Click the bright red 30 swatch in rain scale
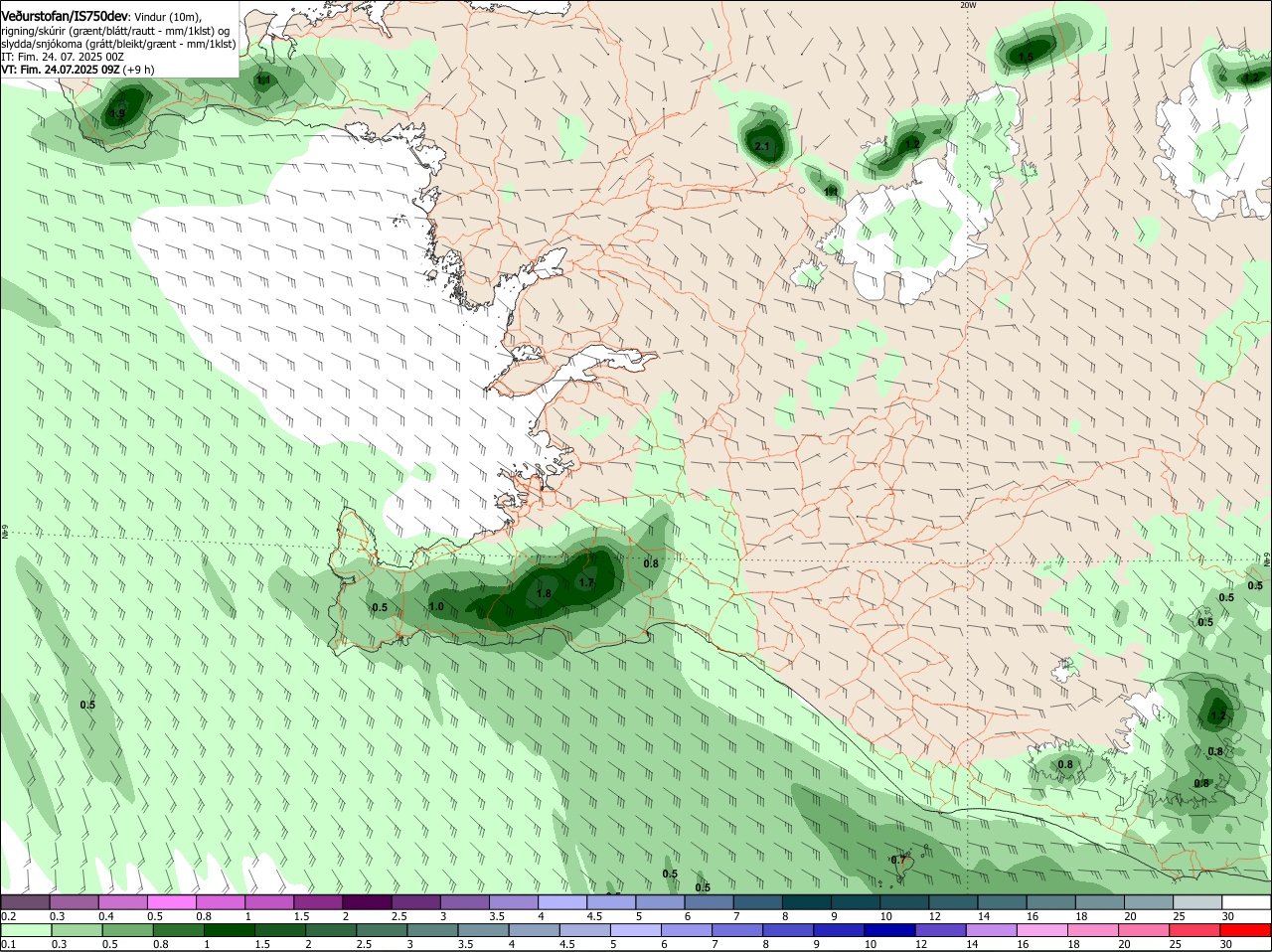 pyautogui.click(x=1246, y=930)
